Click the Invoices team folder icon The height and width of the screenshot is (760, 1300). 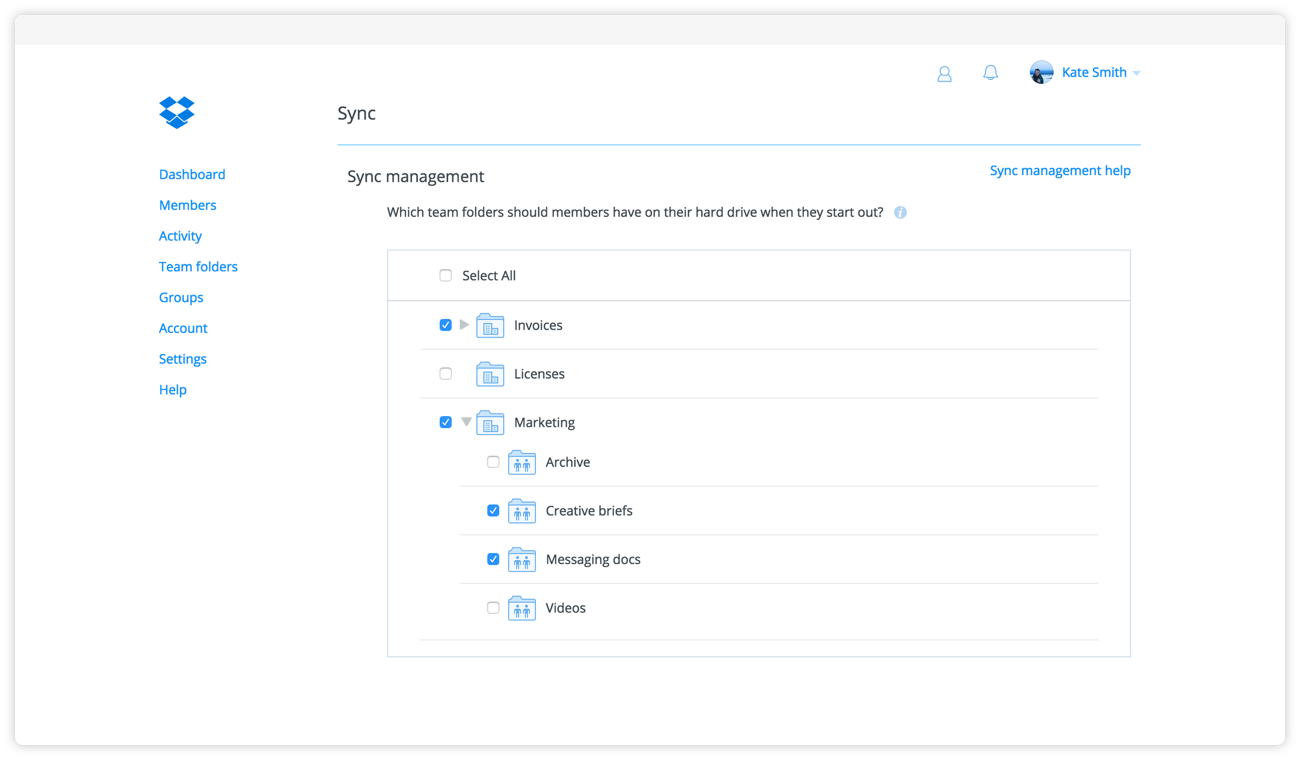click(x=490, y=326)
